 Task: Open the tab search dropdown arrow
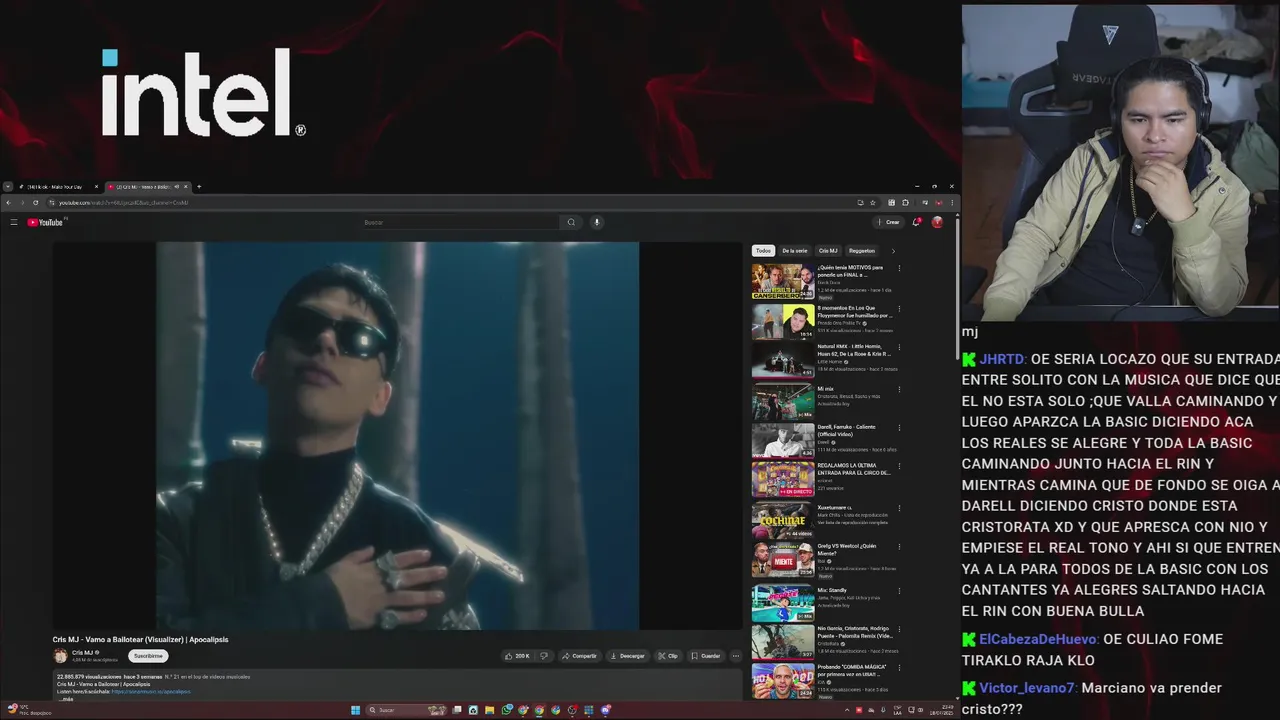[8, 187]
